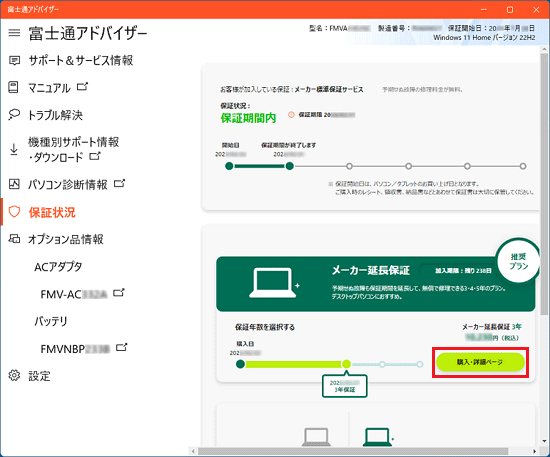Open オプション品情報 in the sidebar
Viewport: 550px width, 457px height.
(x=66, y=239)
